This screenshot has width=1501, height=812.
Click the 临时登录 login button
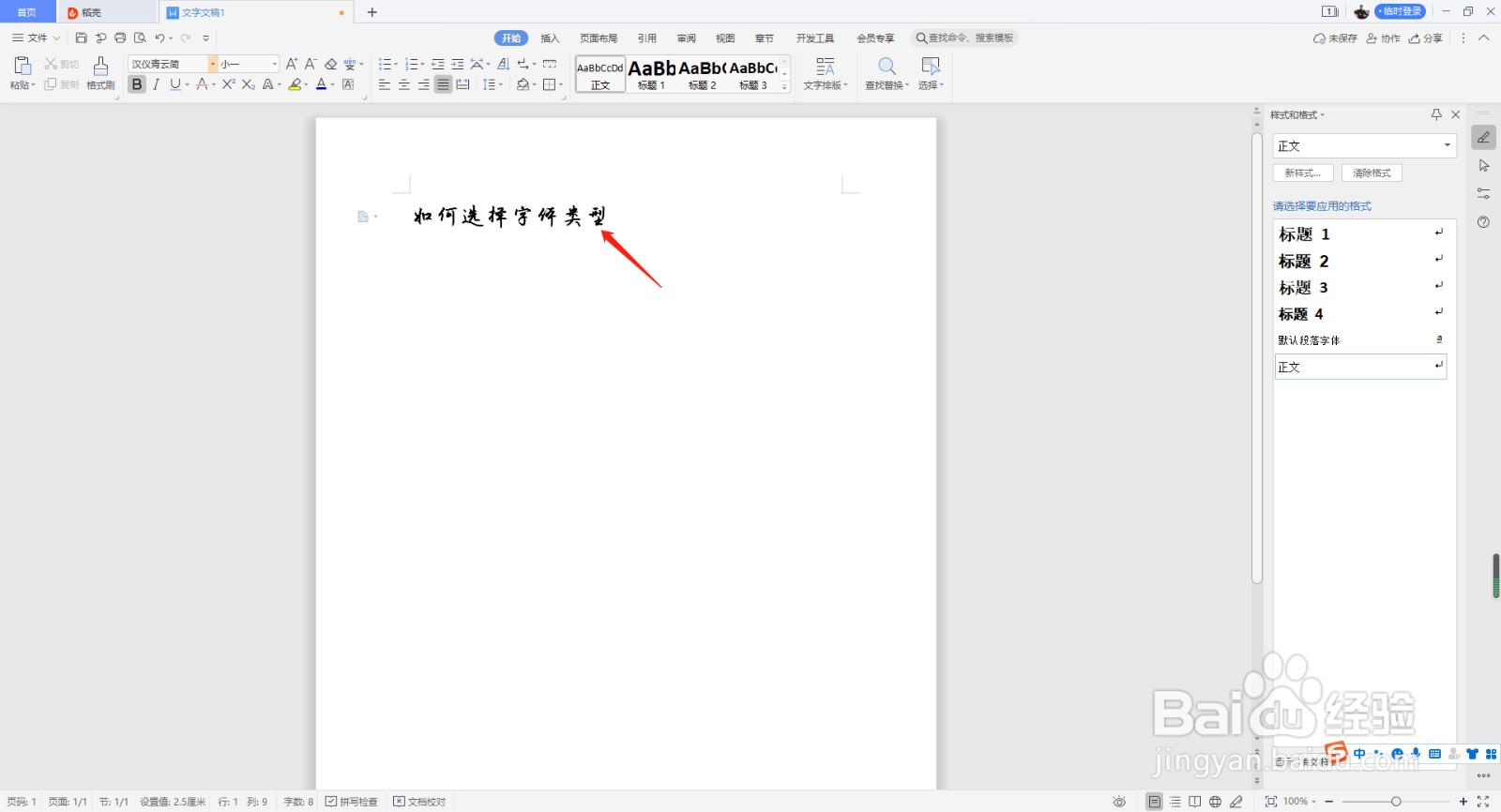pos(1401,11)
